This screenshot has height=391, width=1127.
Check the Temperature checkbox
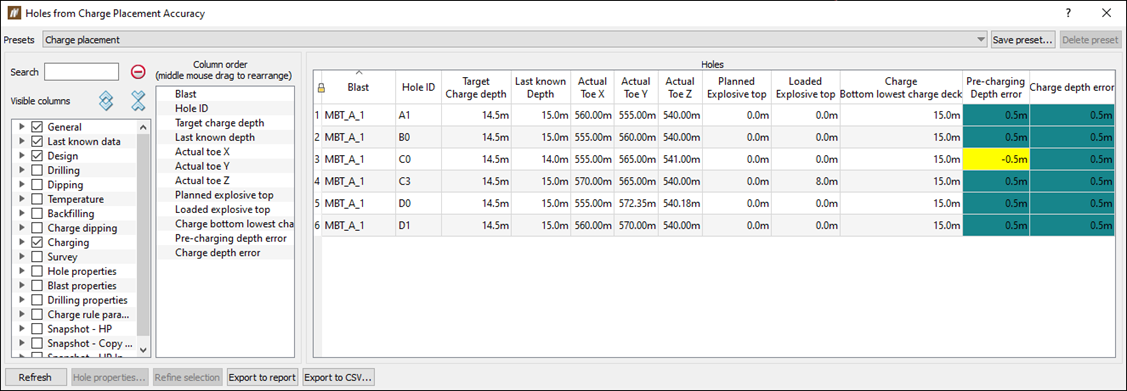click(37, 199)
